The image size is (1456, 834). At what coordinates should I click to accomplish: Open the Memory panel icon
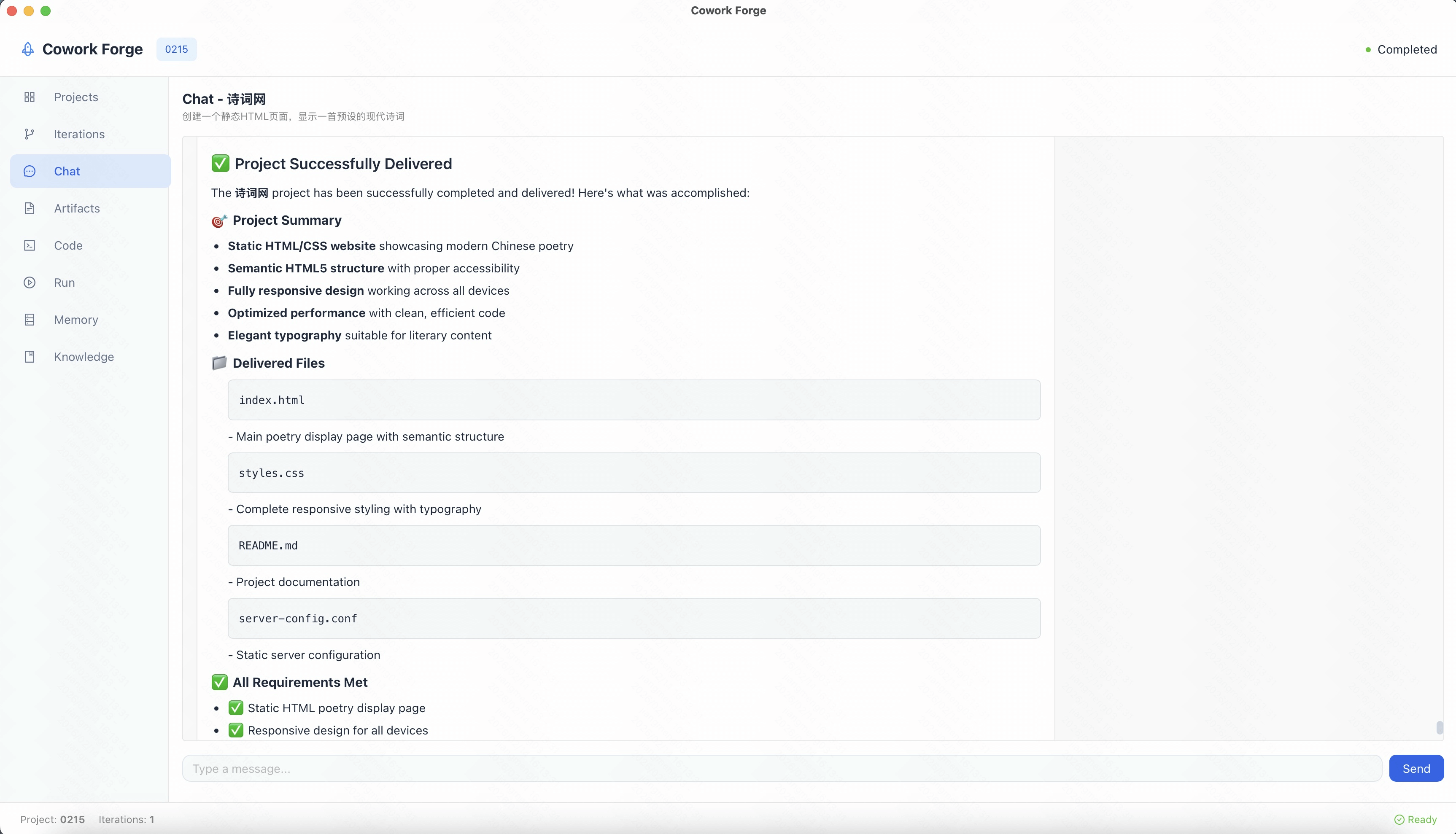click(x=29, y=319)
